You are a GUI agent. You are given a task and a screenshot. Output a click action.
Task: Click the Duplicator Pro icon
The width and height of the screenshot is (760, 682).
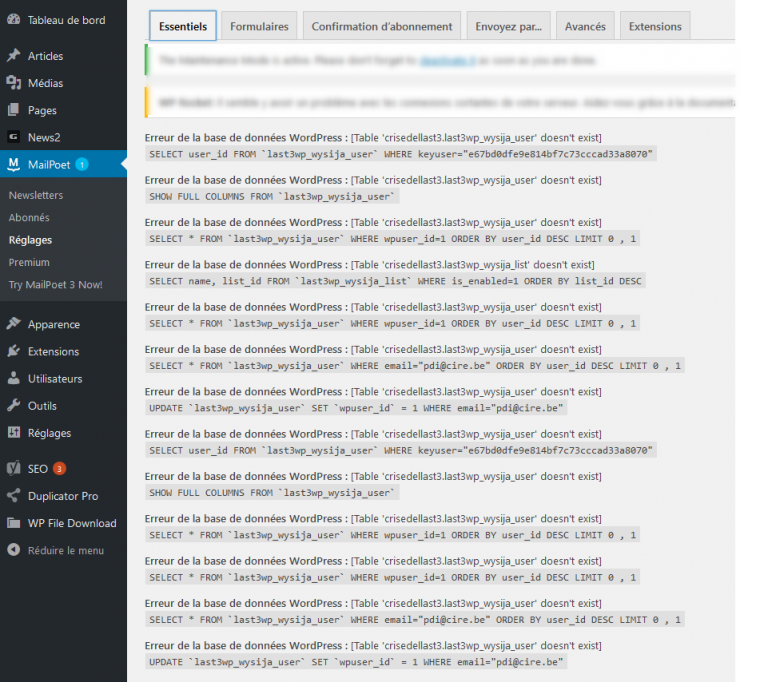14,495
